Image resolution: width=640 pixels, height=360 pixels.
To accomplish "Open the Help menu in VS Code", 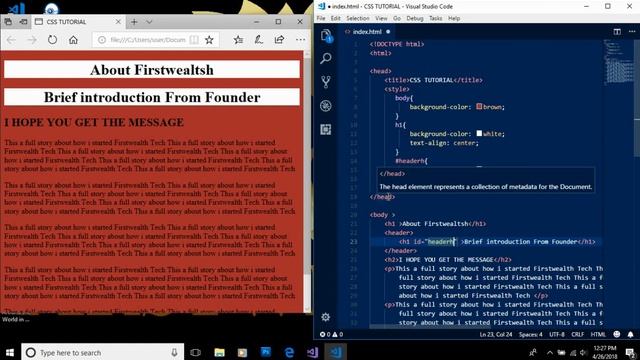I will [454, 18].
